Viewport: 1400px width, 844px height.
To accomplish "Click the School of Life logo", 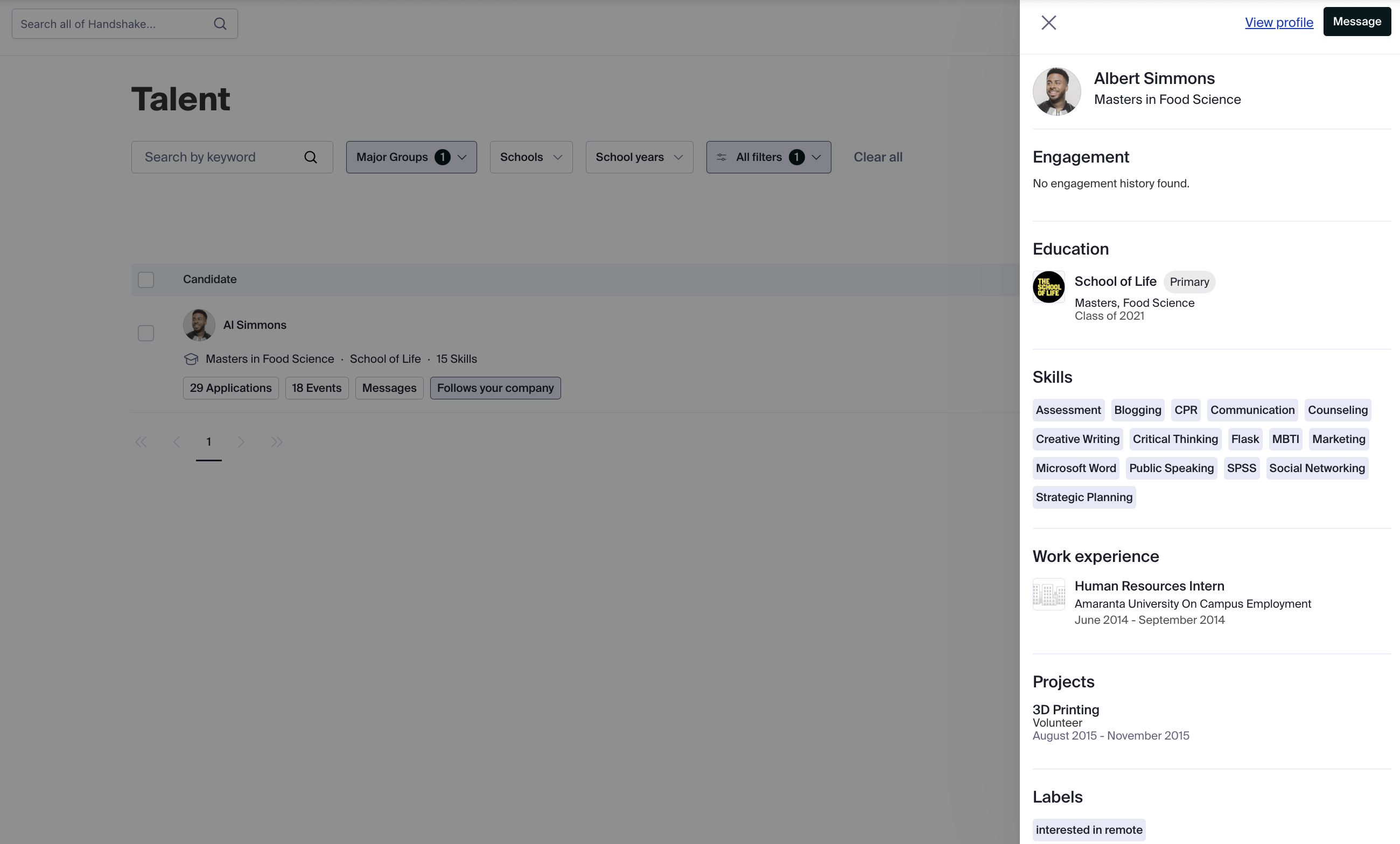I will 1048,287.
